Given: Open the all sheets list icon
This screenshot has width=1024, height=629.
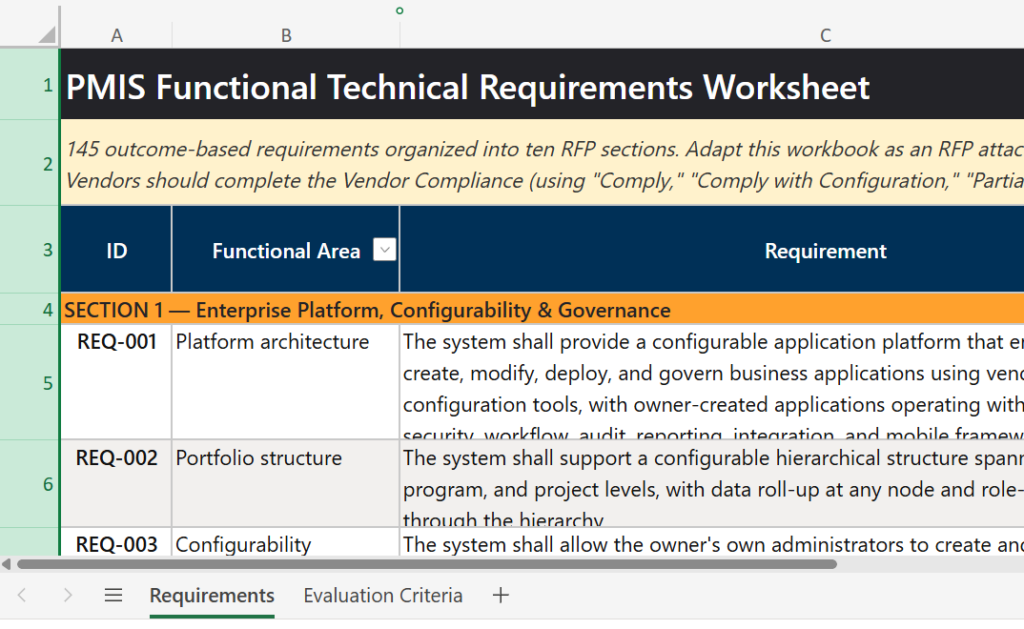Looking at the screenshot, I should [114, 595].
